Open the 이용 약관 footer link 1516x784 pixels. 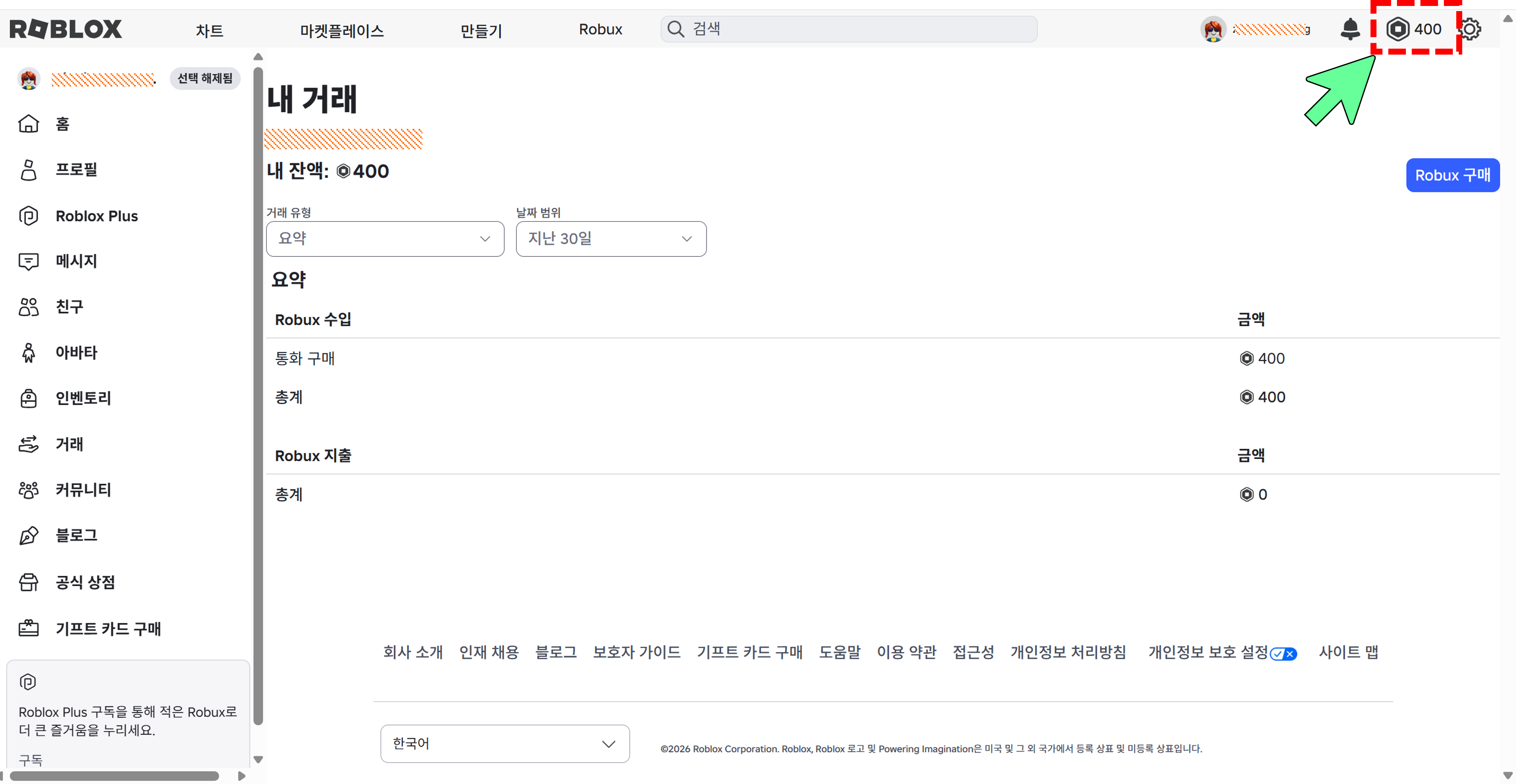pyautogui.click(x=906, y=652)
